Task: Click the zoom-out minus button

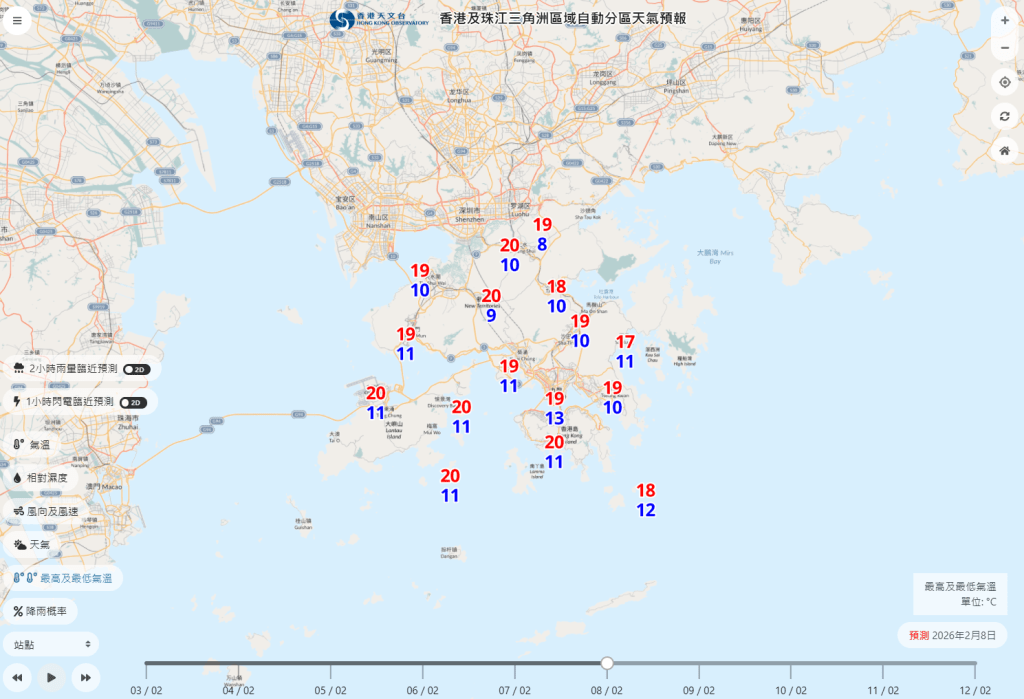Action: tap(1004, 47)
